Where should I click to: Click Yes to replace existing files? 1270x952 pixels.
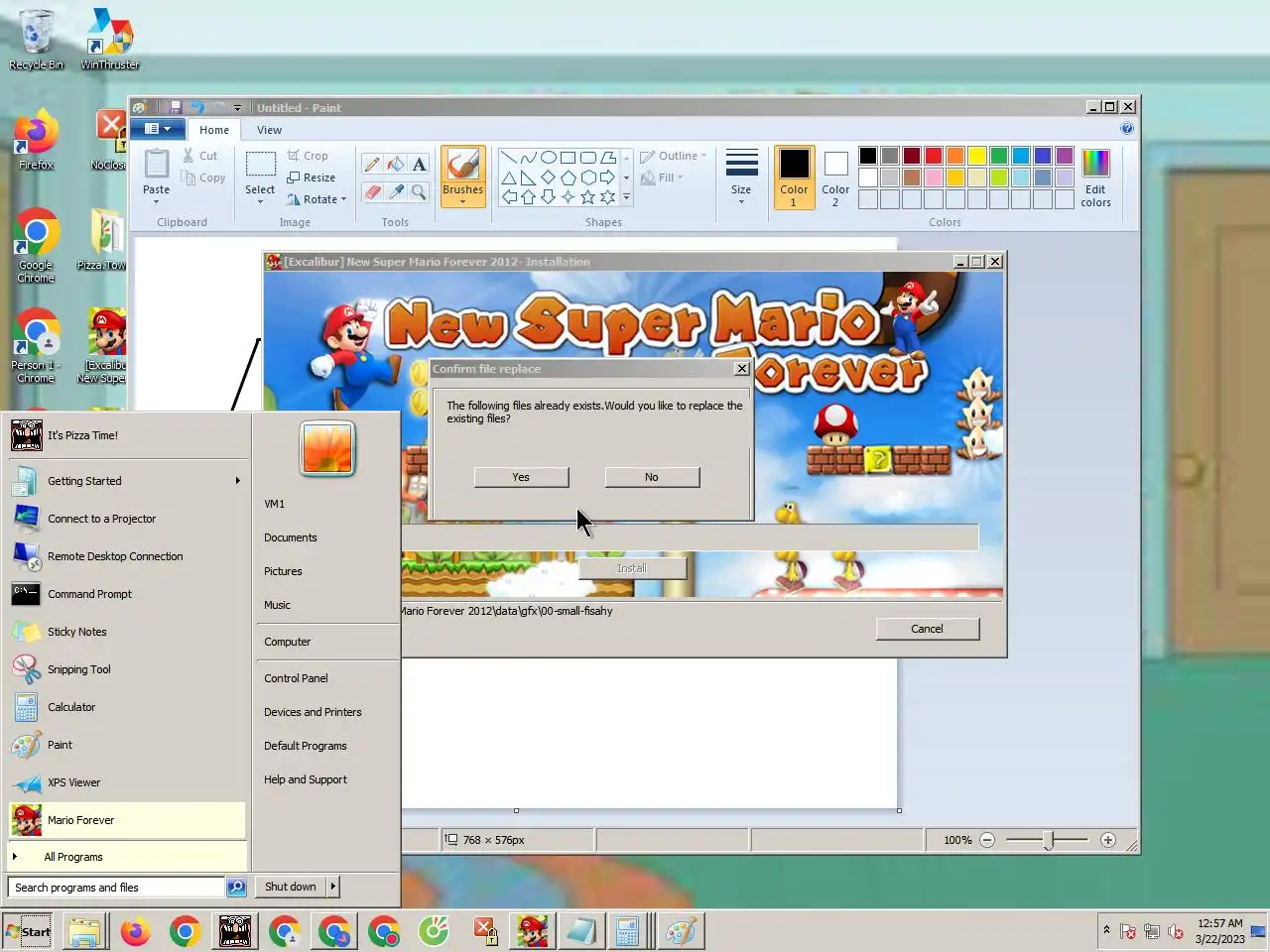(521, 477)
